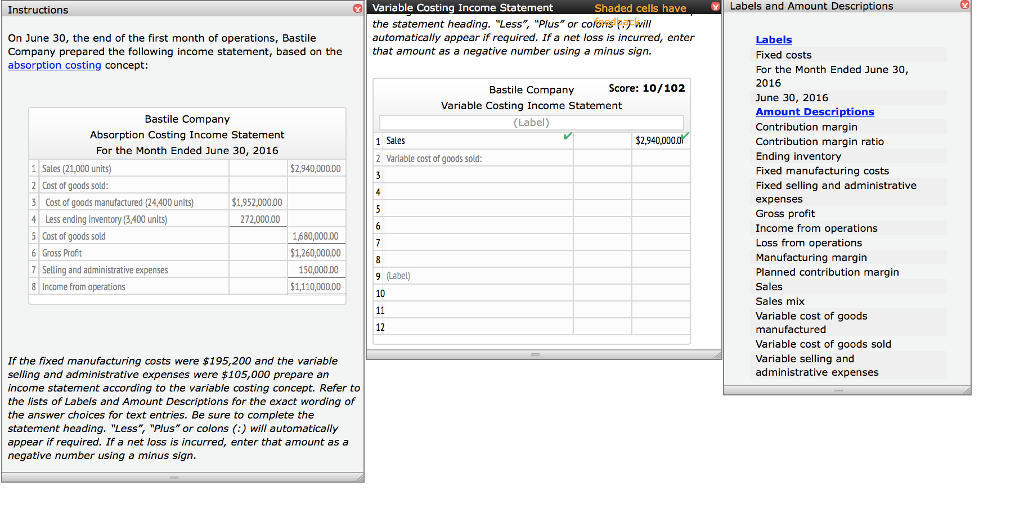Viewport: 1024px width, 513px height.
Task: Select 'Fixed manufacturing costs' description
Action: pos(822,170)
